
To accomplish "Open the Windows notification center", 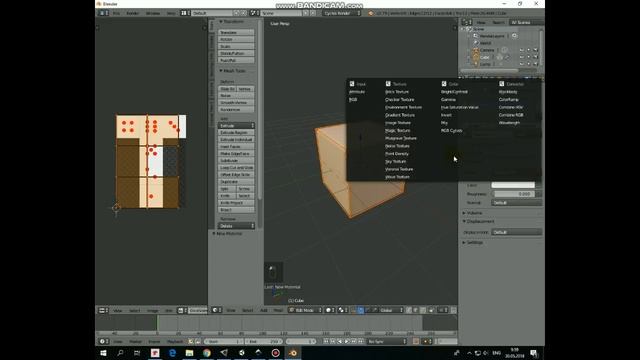I will tap(533, 353).
